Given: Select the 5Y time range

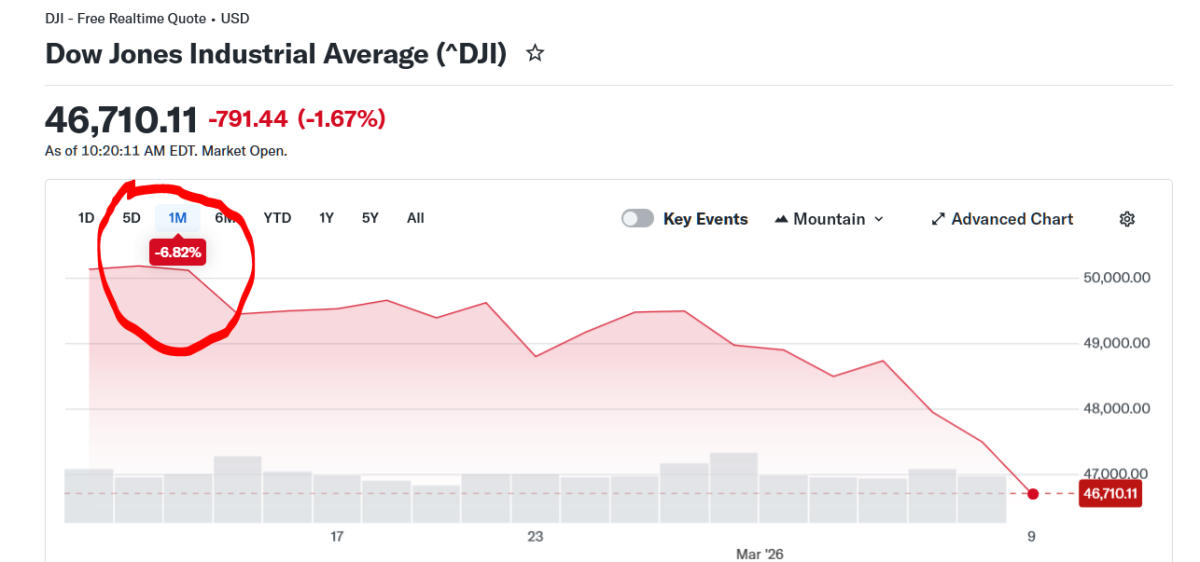Looking at the screenshot, I should point(370,218).
